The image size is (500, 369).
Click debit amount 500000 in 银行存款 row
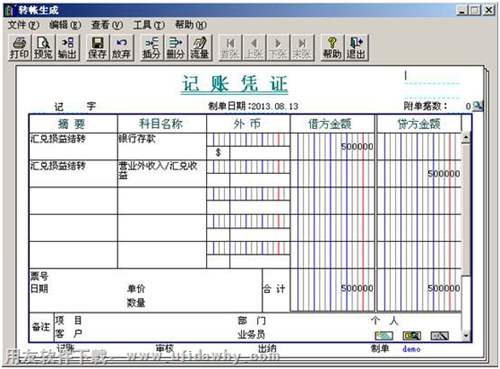[357, 147]
